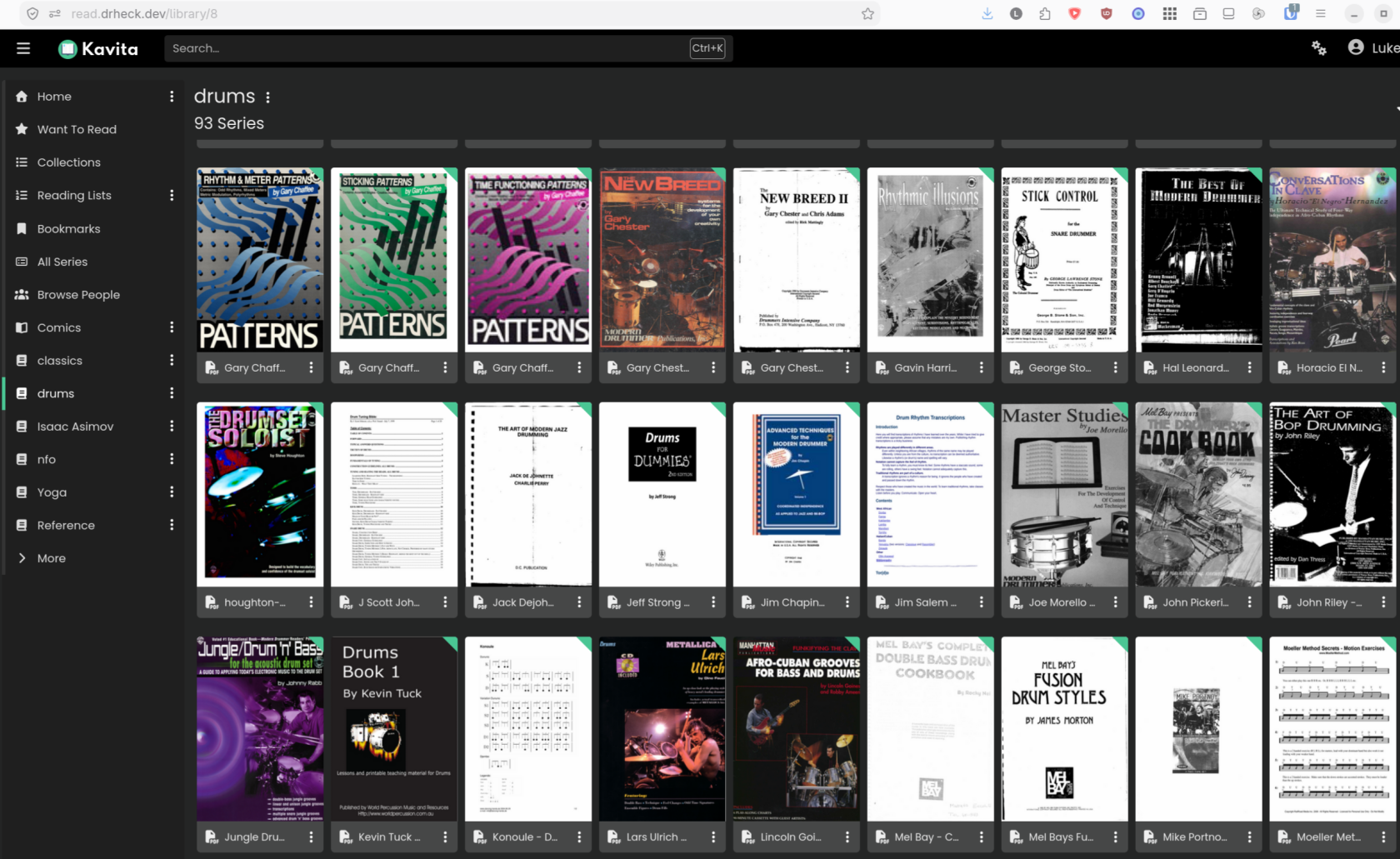Open the John Riley card actions menu
The width and height of the screenshot is (1400, 859).
[x=1383, y=602]
